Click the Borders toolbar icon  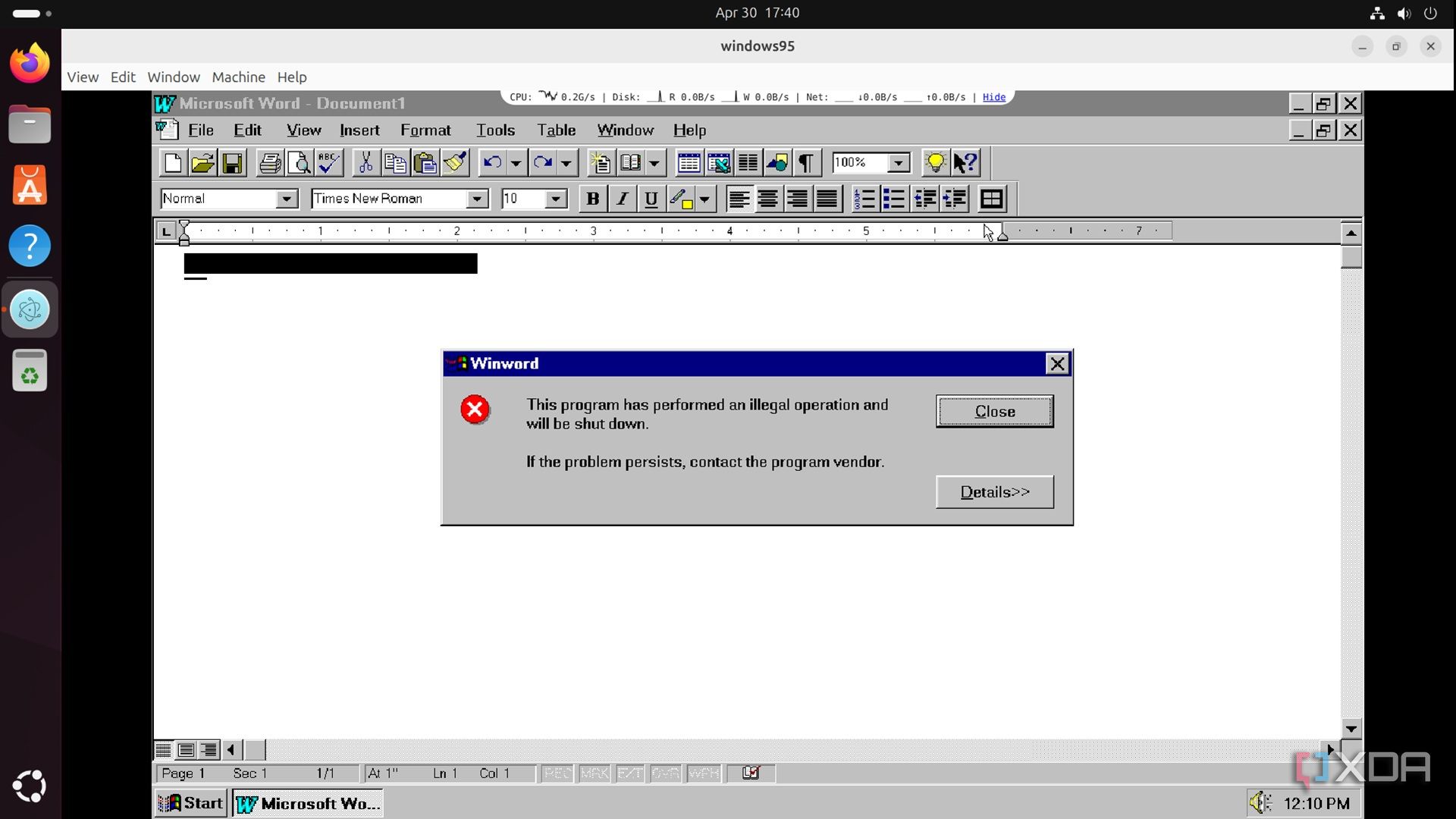(992, 199)
